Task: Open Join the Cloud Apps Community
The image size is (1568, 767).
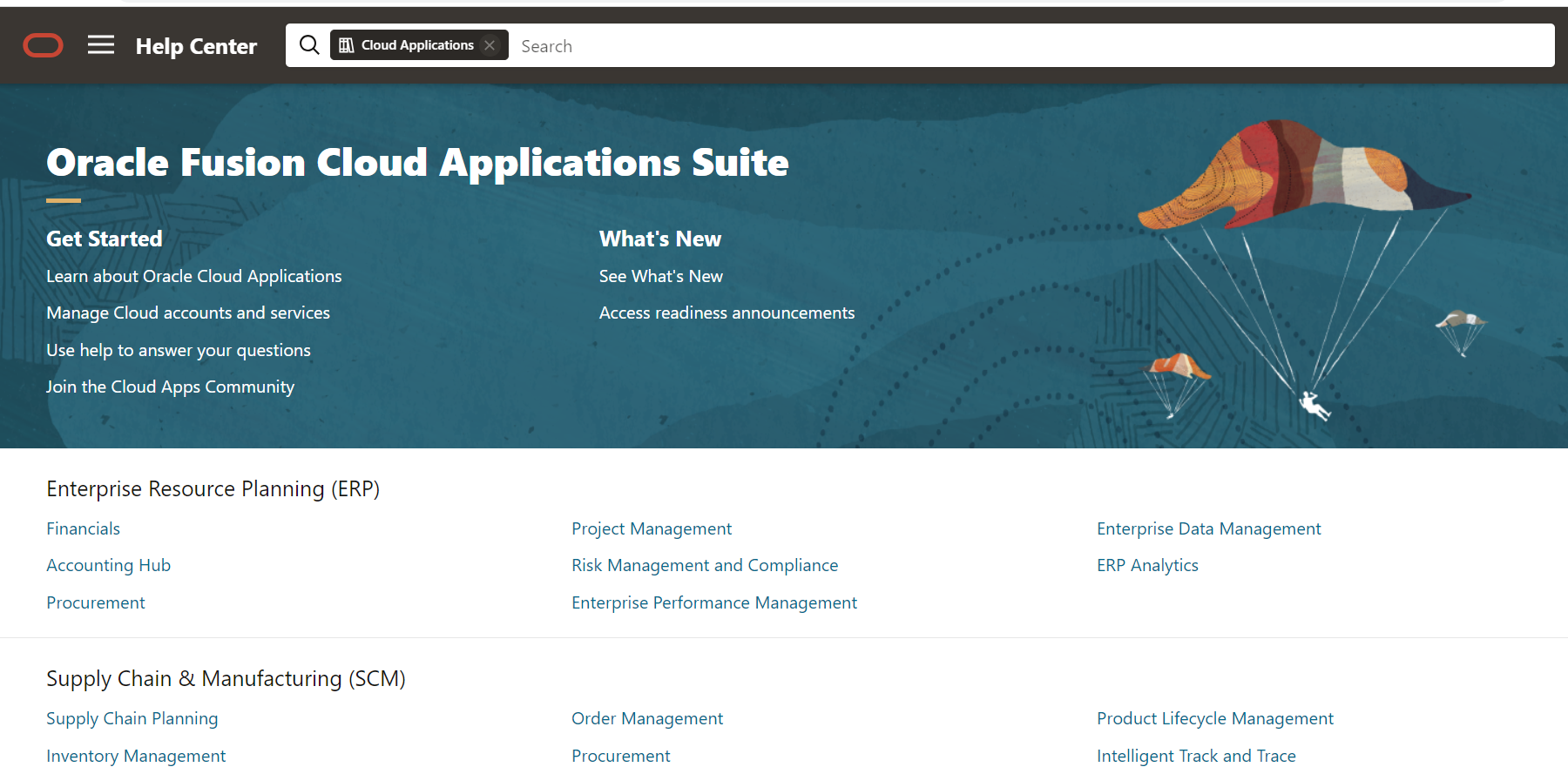Action: [x=171, y=387]
